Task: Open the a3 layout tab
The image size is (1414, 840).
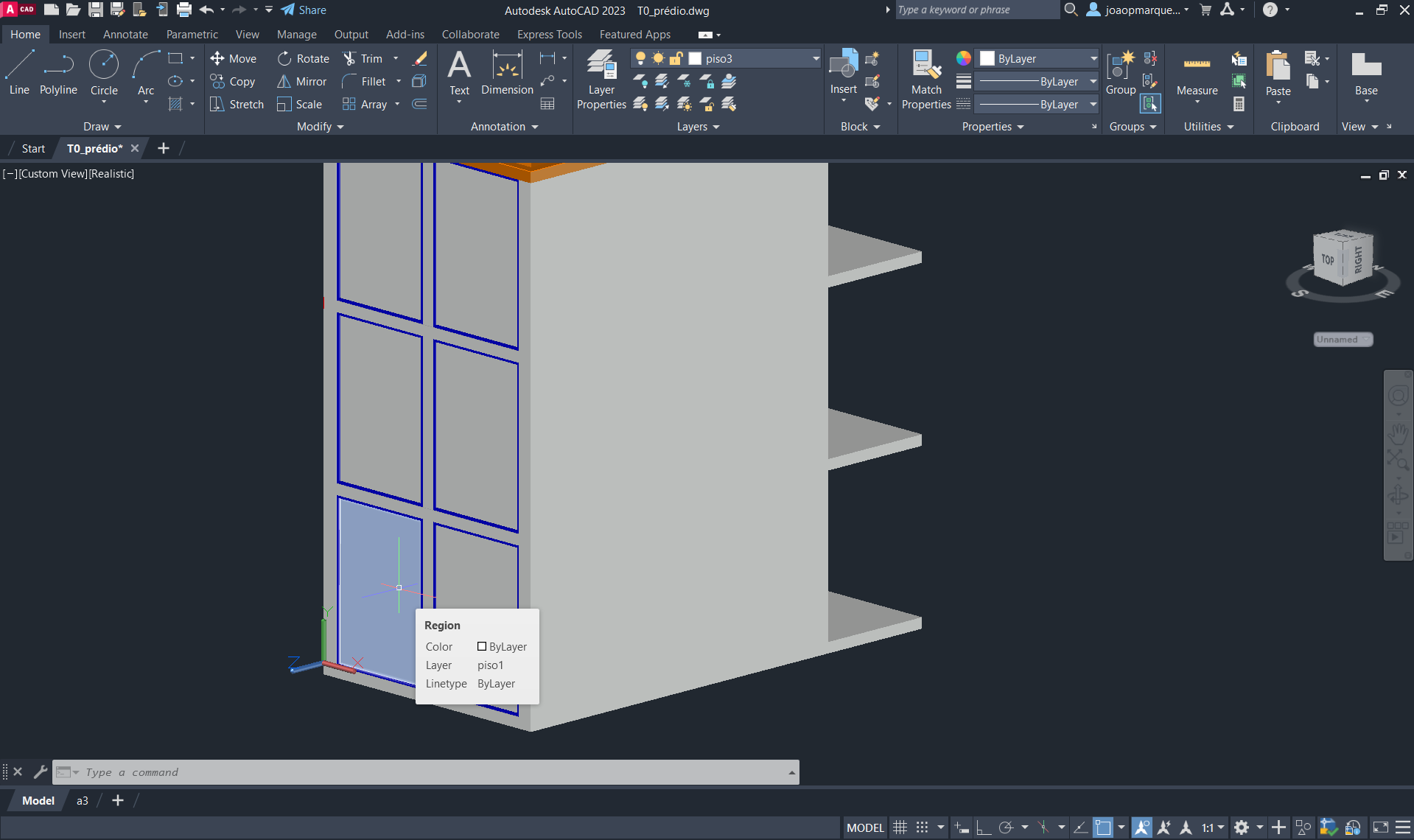Action: [x=83, y=801]
